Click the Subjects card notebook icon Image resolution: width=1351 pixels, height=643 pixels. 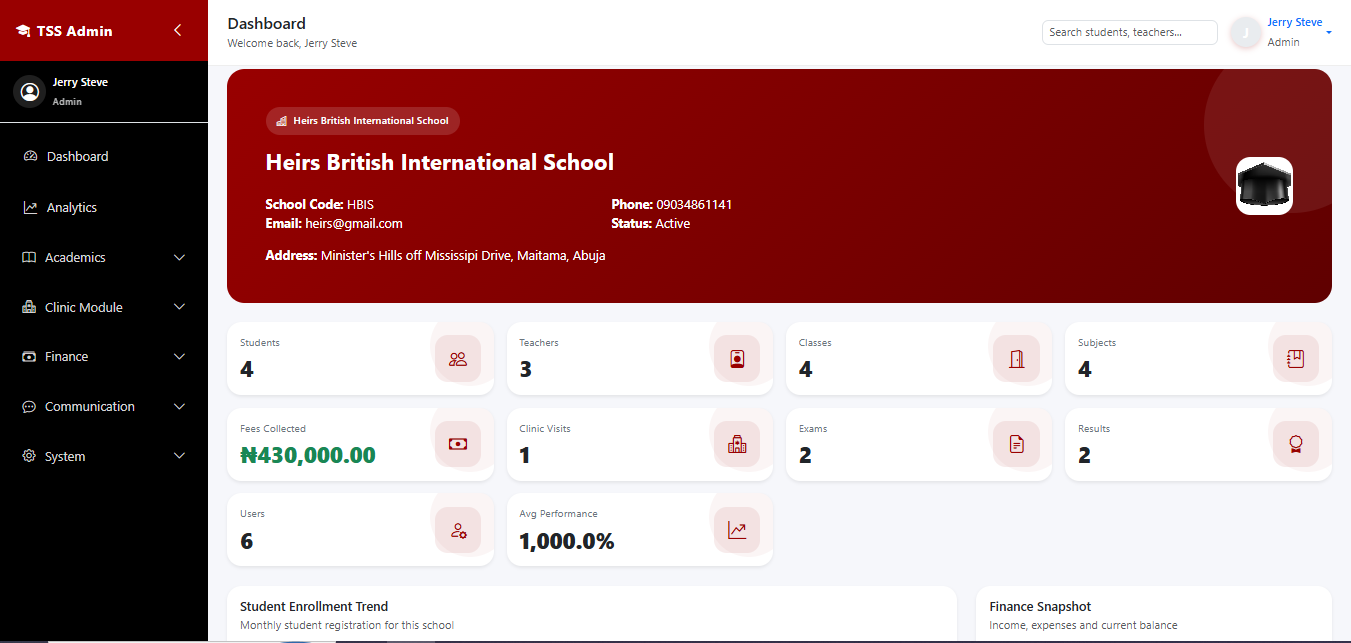click(1296, 359)
